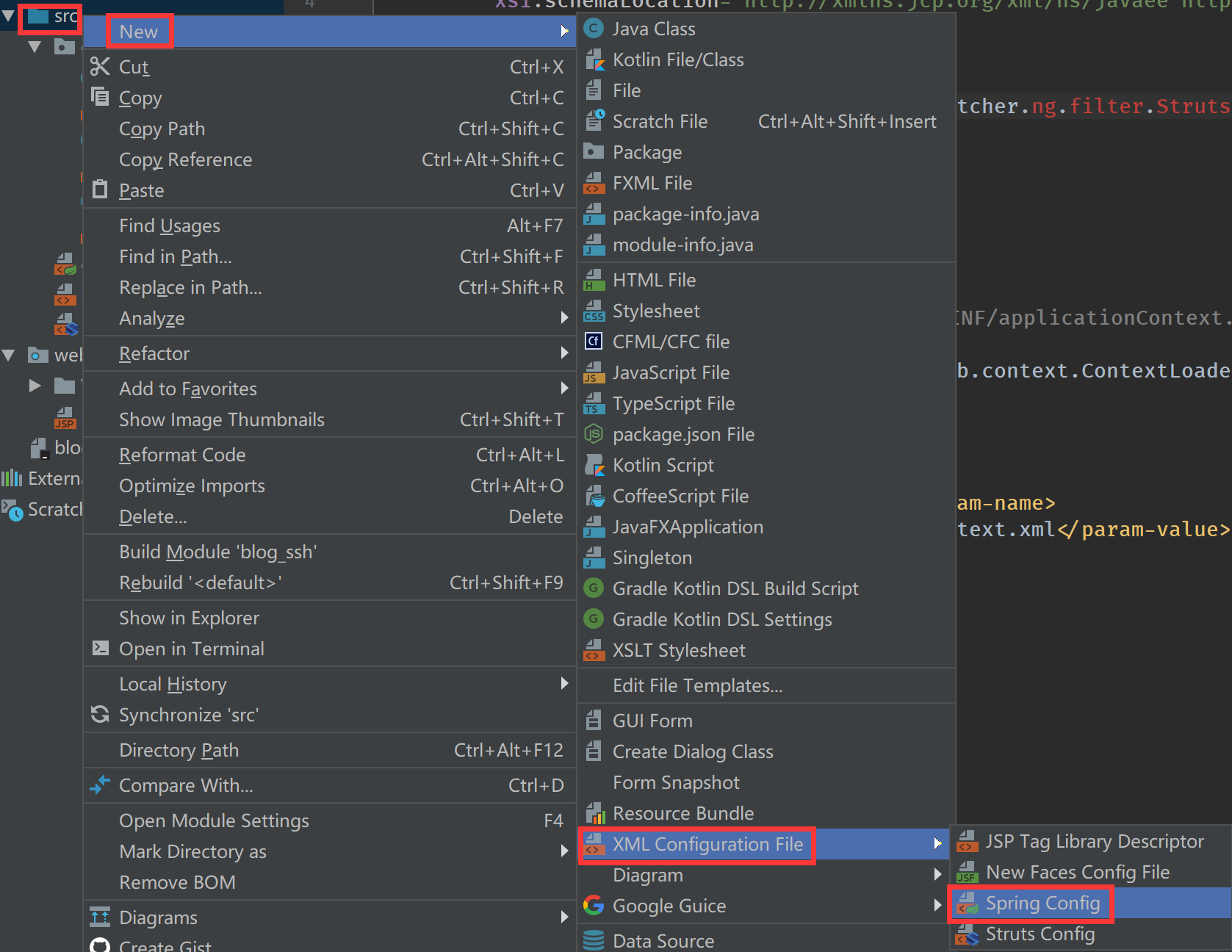Click Optimize Imports entry
Image resolution: width=1232 pixels, height=952 pixels.
(329, 486)
